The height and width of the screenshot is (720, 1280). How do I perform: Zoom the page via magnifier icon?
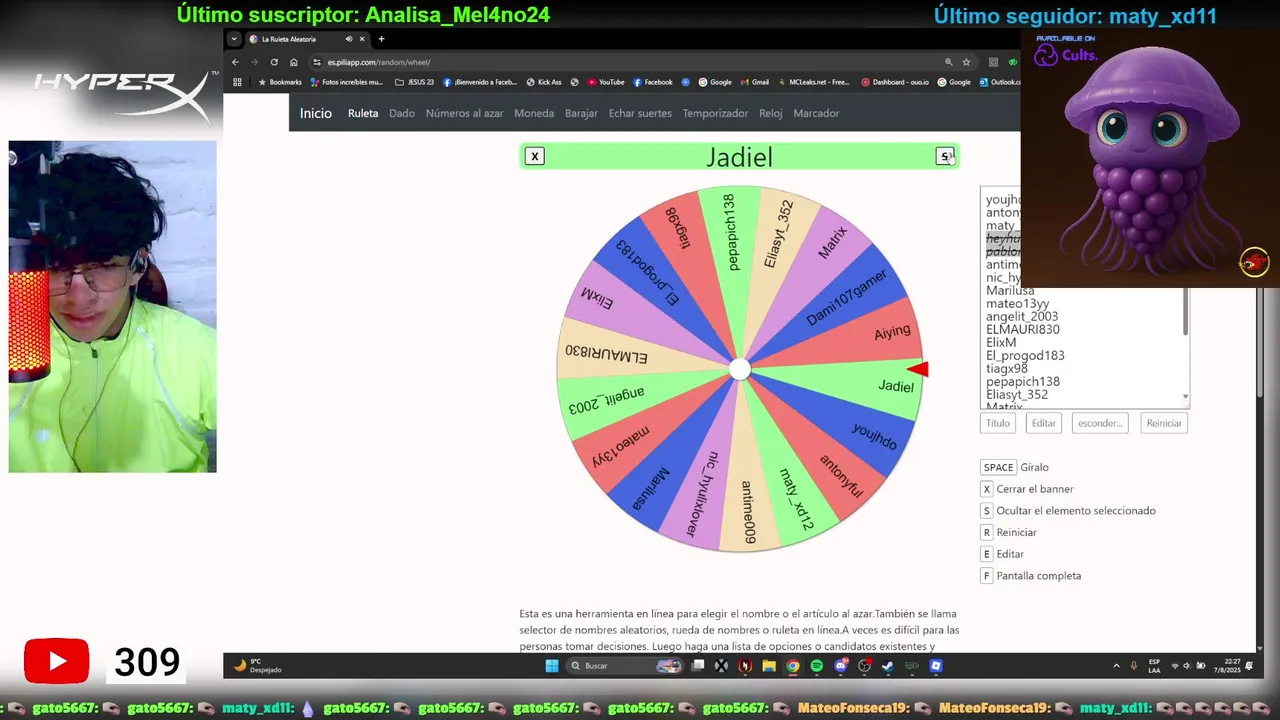pyautogui.click(x=948, y=62)
